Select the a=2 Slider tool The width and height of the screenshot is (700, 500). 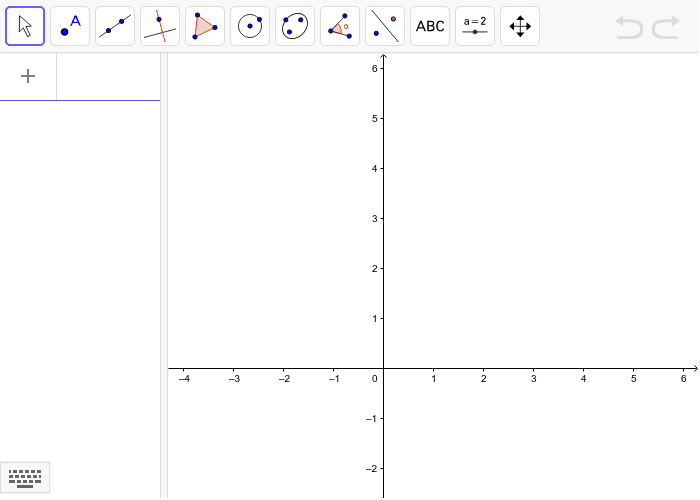pyautogui.click(x=475, y=26)
